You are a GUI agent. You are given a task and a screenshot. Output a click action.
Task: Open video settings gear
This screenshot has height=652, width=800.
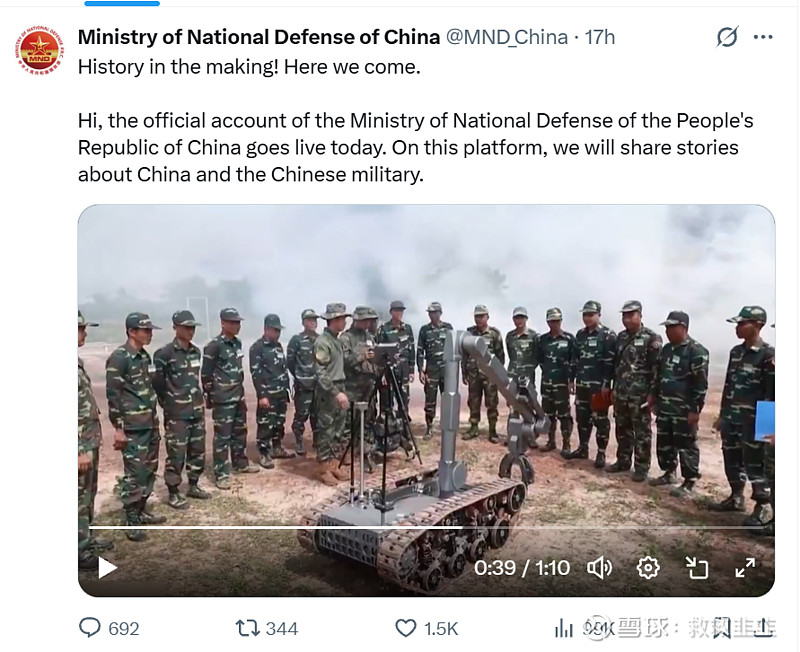pyautogui.click(x=648, y=568)
